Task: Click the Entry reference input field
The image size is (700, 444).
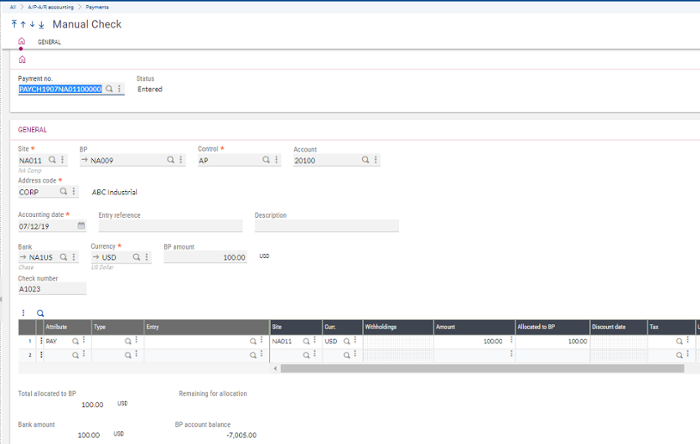Action: [170, 226]
